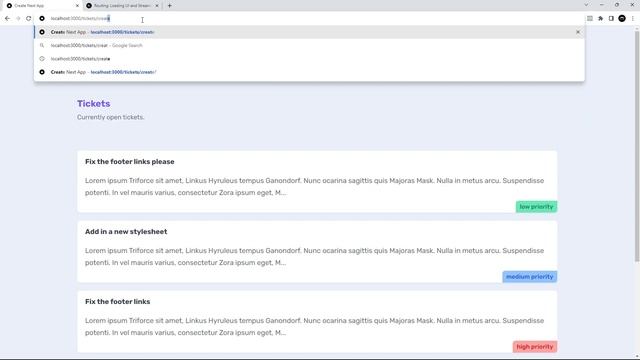This screenshot has width=640, height=360.
Task: Open a new tab with the plus icon
Action: [169, 6]
